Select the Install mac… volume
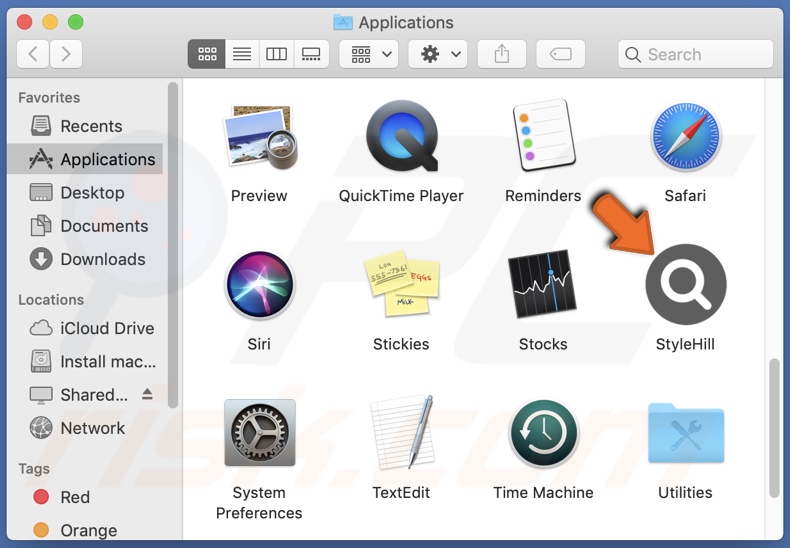 click(x=86, y=361)
